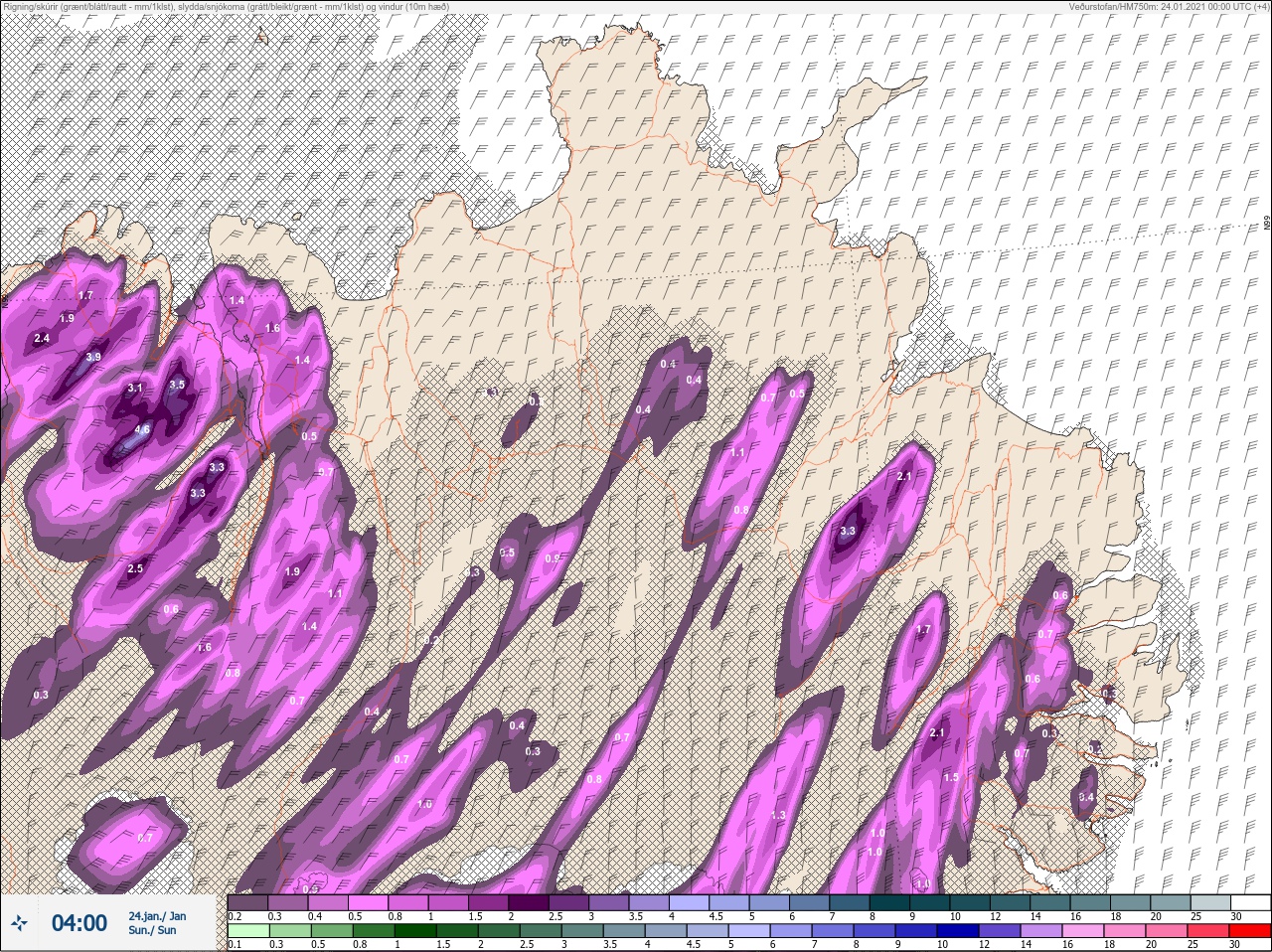Click the darkest purple swatch labeled 2 in upper legend
Image resolution: width=1272 pixels, height=952 pixels.
coord(529,902)
